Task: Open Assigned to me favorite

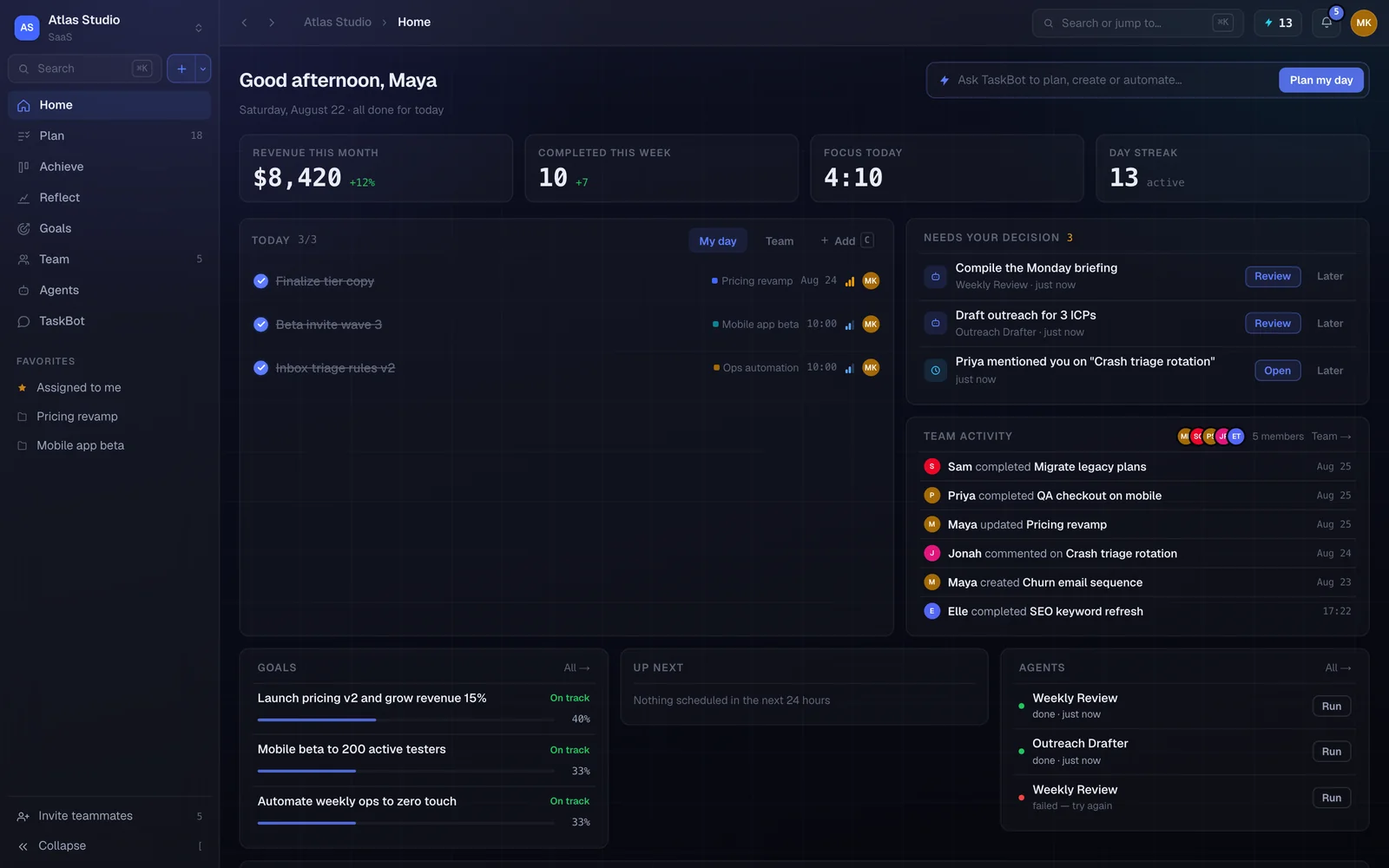Action: pyautogui.click(x=109, y=388)
